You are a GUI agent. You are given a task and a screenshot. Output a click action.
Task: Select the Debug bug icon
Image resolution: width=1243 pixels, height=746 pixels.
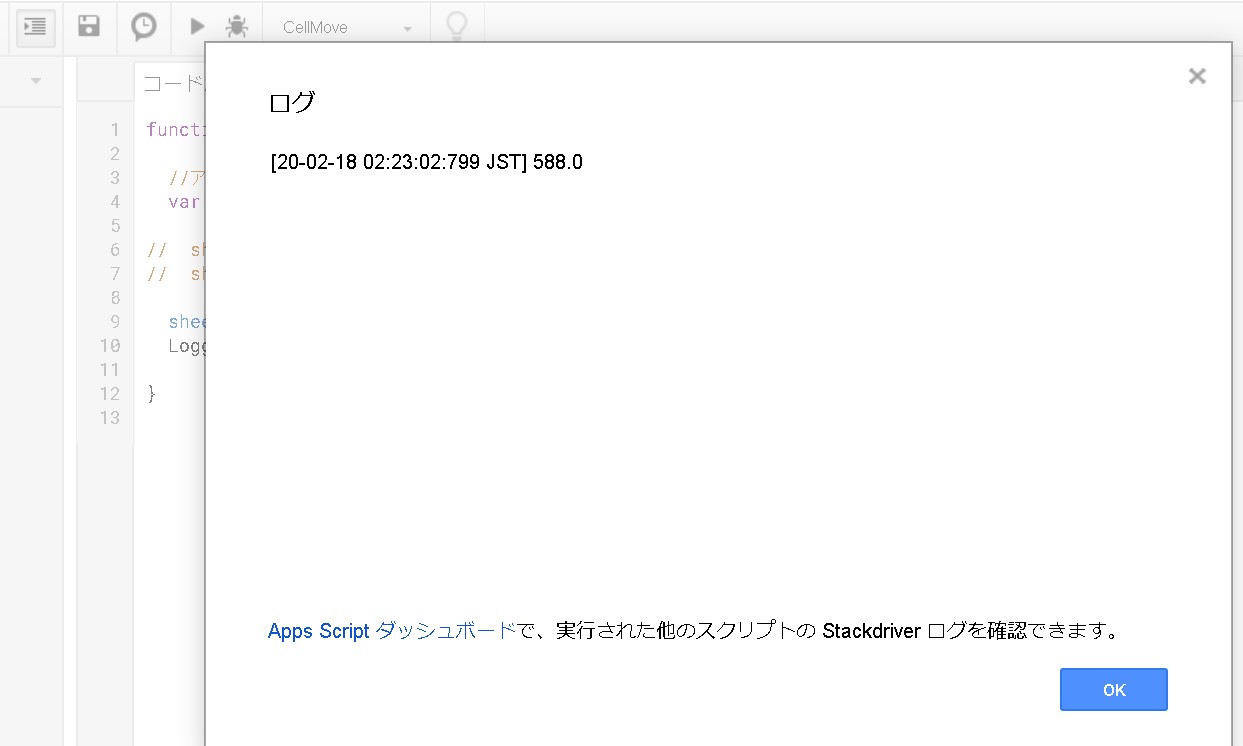click(236, 27)
